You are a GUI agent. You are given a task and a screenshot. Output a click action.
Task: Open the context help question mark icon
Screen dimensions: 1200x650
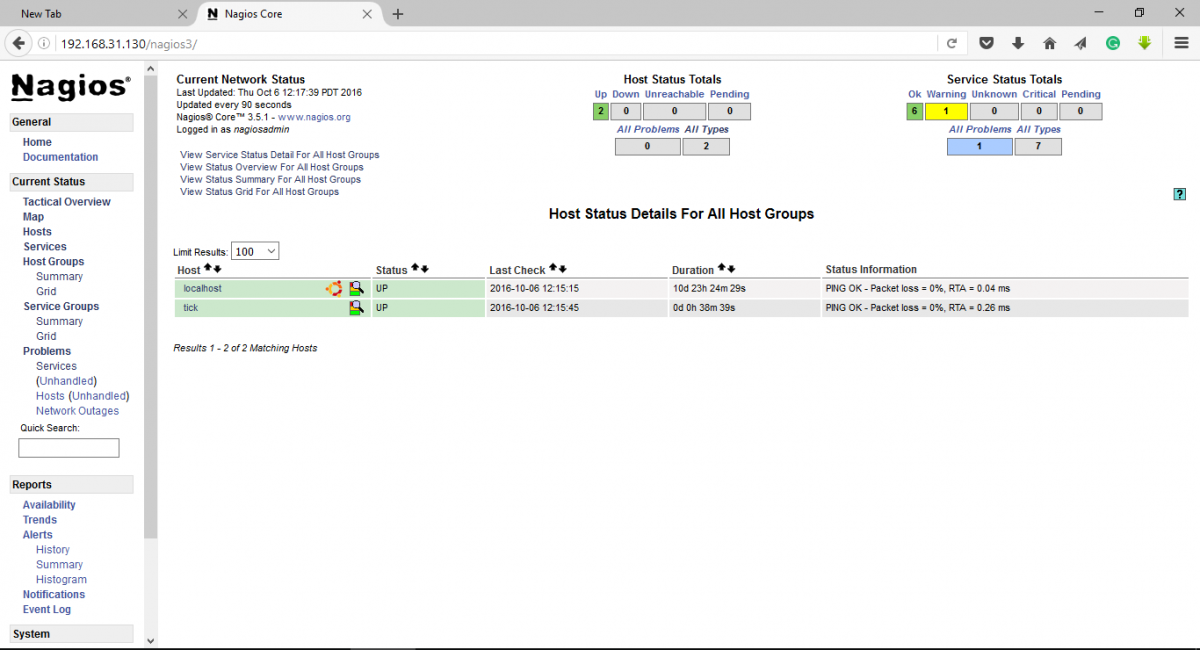point(1180,194)
